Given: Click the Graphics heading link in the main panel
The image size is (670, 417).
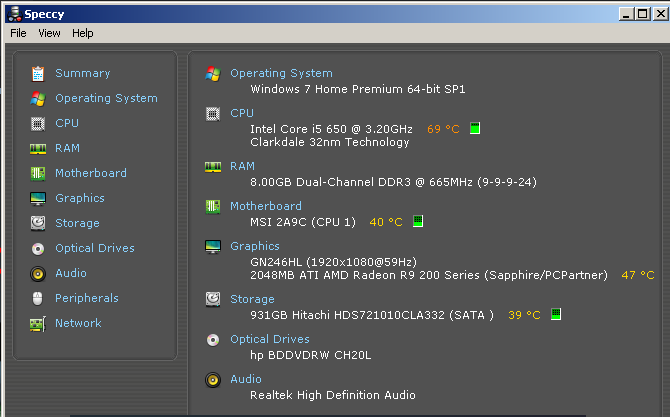Looking at the screenshot, I should [255, 247].
